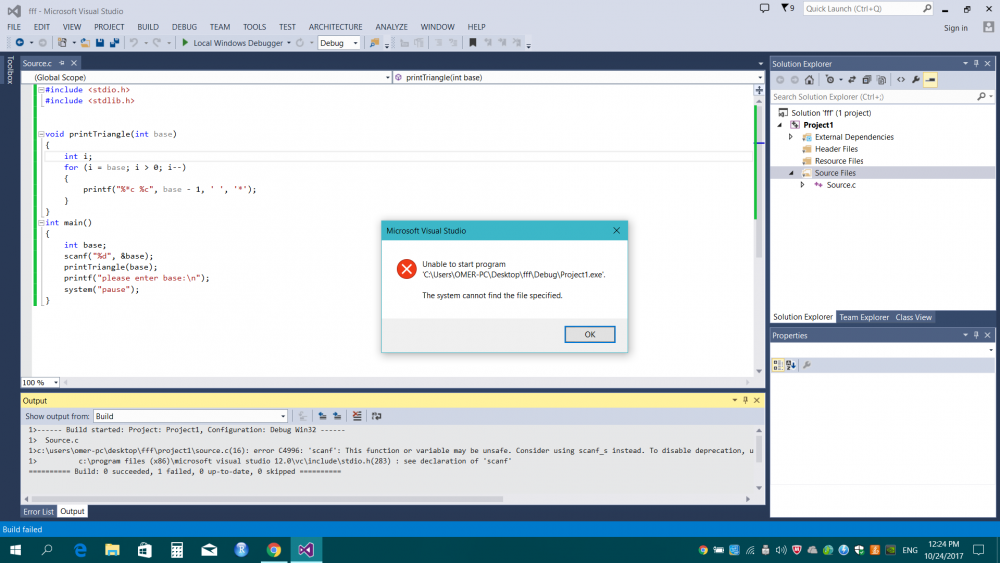Toggle Preview Selected Items highlighted button
1000x563 pixels.
click(x=930, y=80)
